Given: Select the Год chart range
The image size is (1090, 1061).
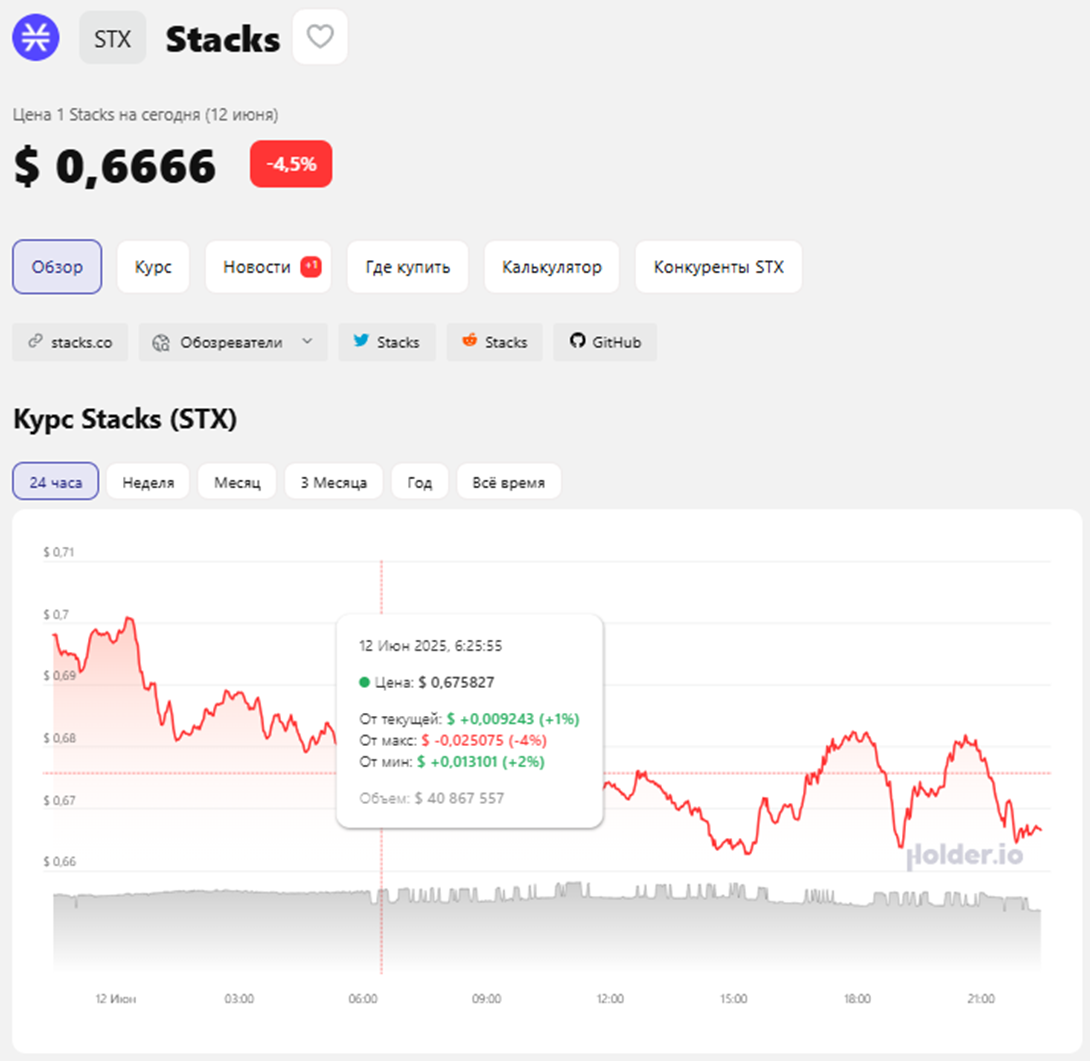Looking at the screenshot, I should click(419, 482).
